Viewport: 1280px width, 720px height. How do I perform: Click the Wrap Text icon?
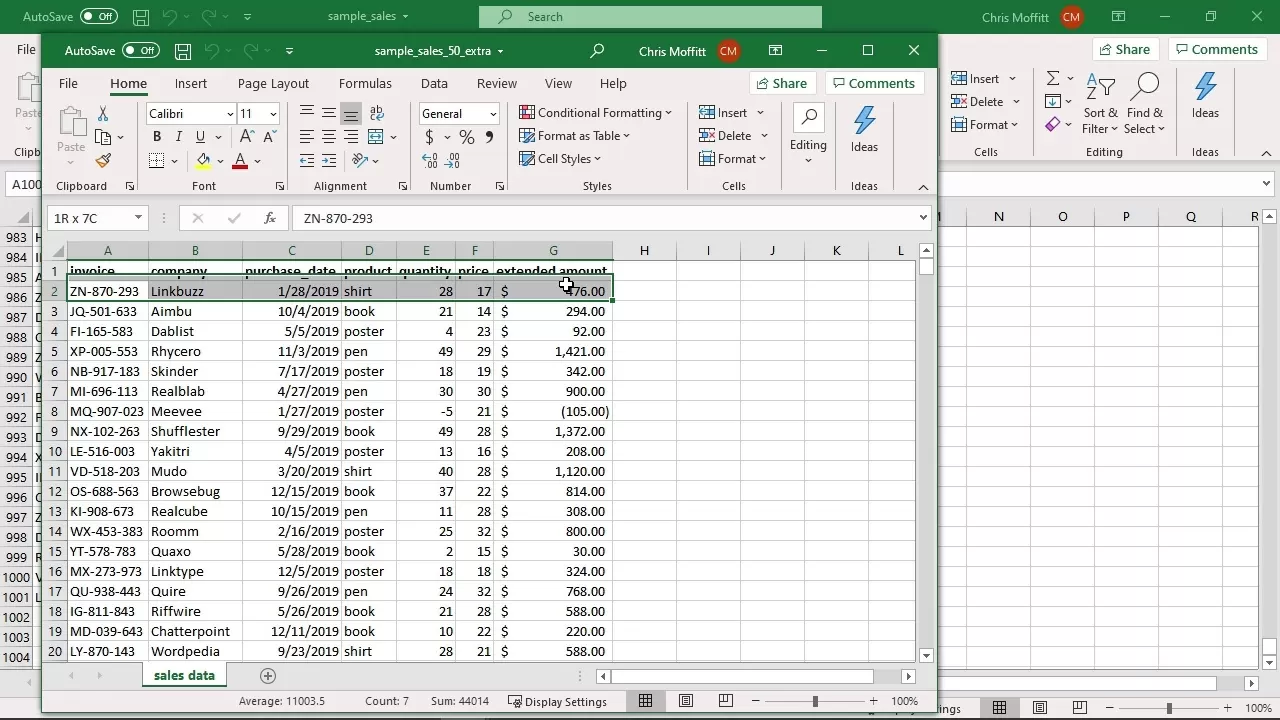coord(377,113)
